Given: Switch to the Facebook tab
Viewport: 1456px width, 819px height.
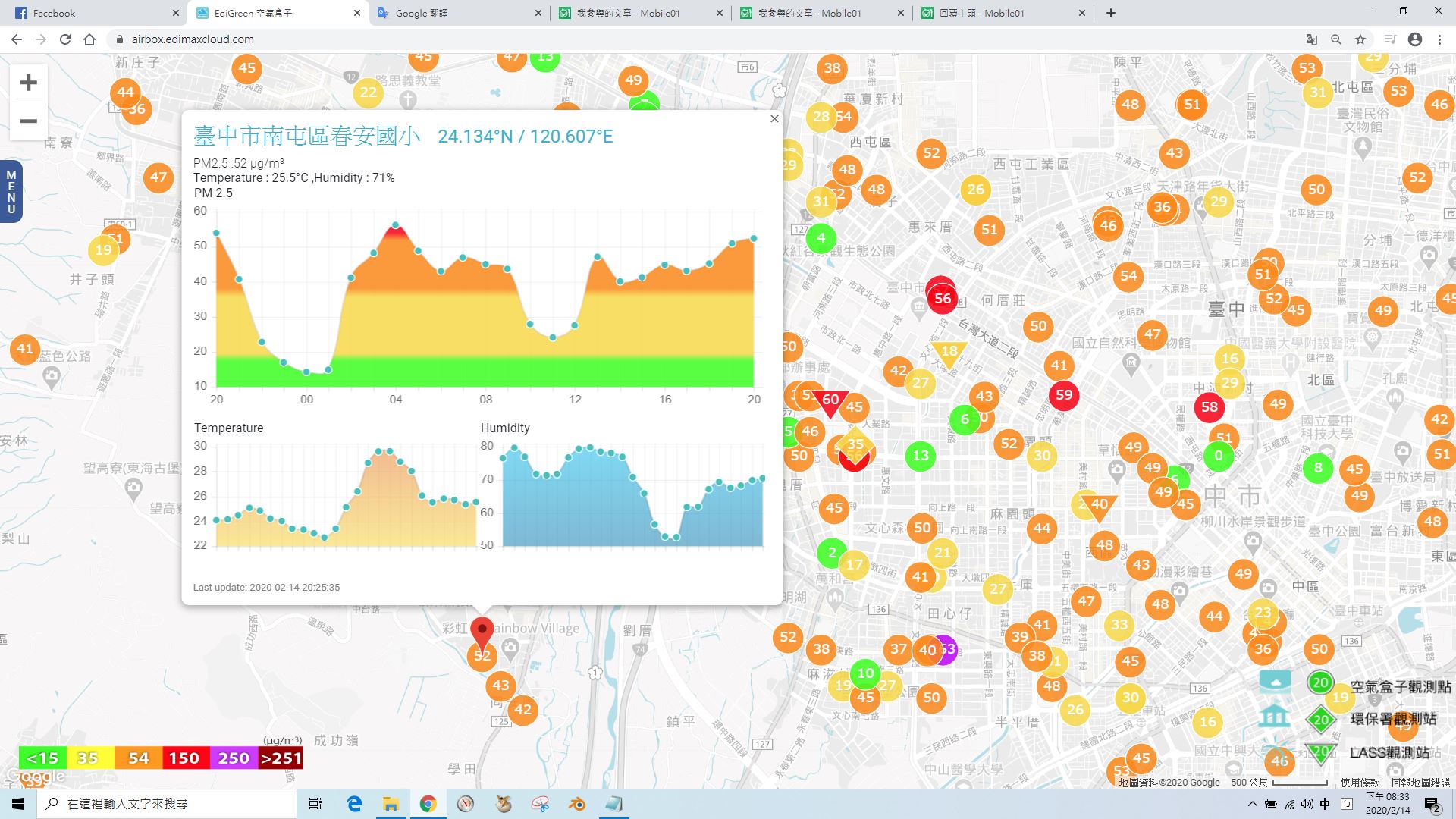Looking at the screenshot, I should pos(97,13).
